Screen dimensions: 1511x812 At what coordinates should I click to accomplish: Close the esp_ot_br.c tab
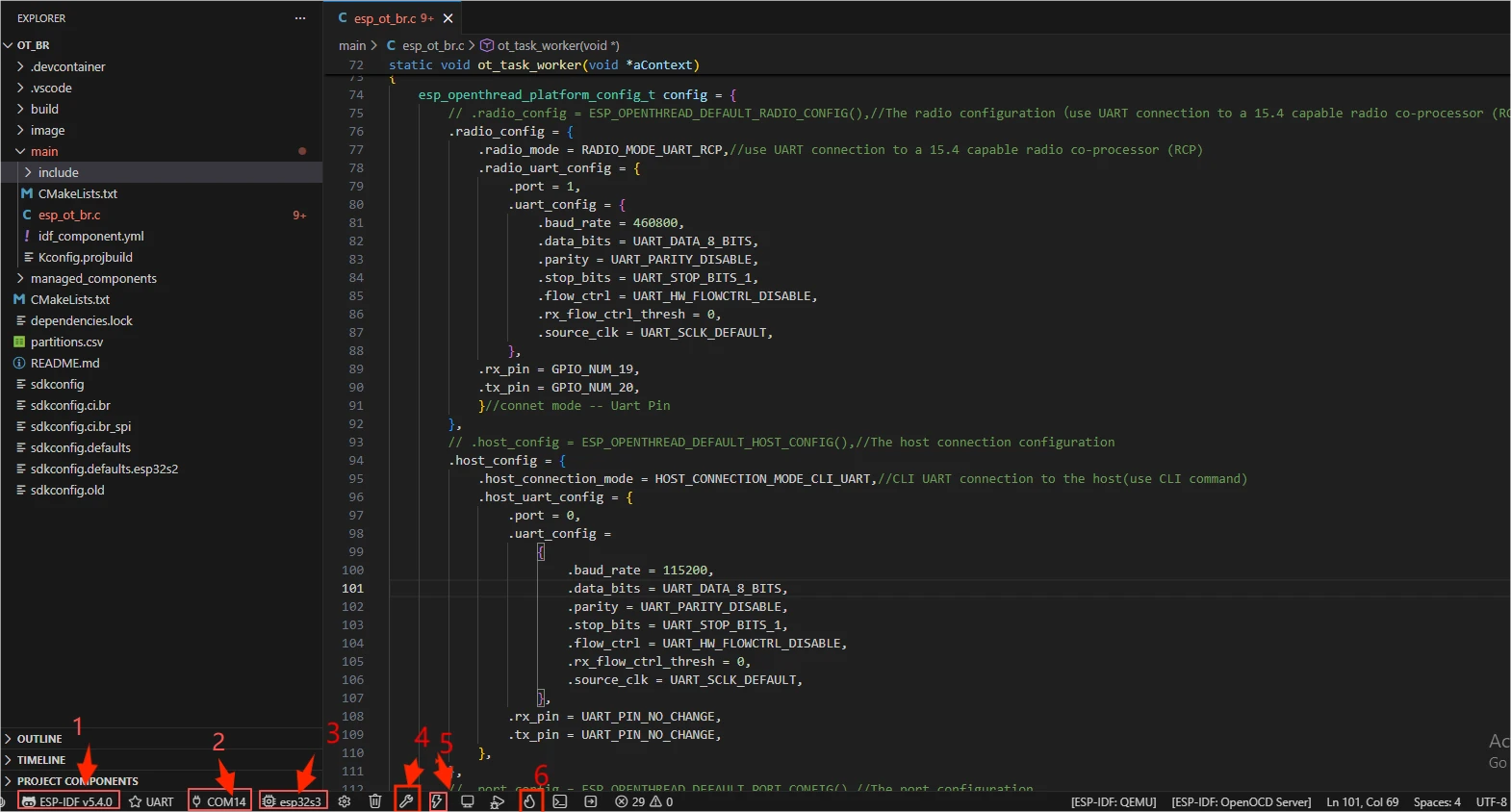[448, 18]
